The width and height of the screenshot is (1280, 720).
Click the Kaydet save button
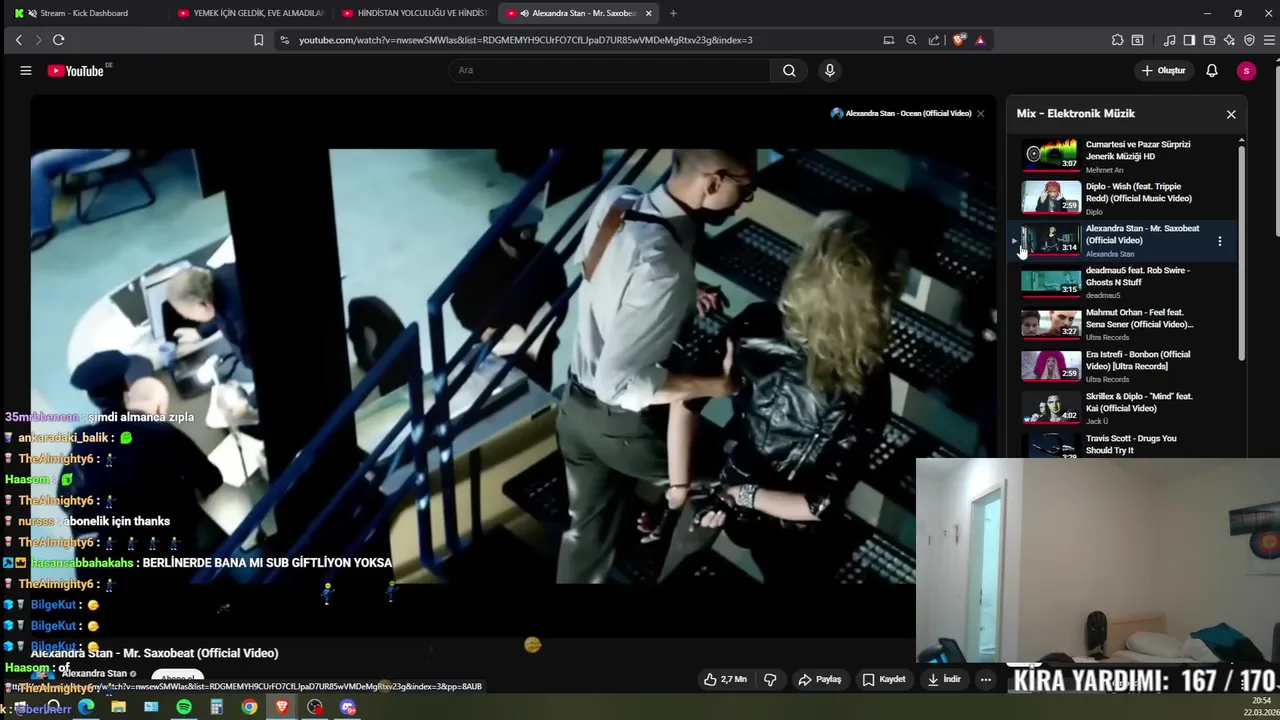point(884,679)
